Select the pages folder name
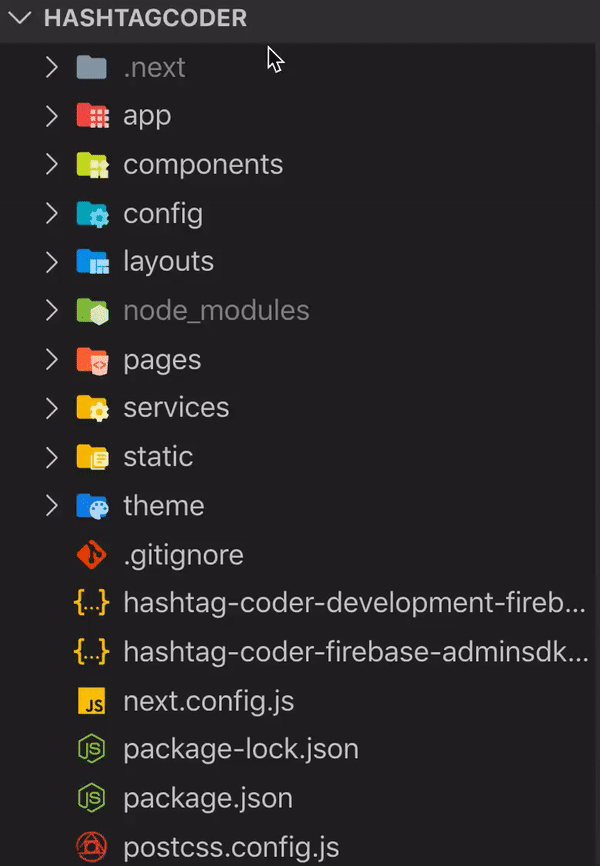Viewport: 600px width, 866px height. (162, 361)
